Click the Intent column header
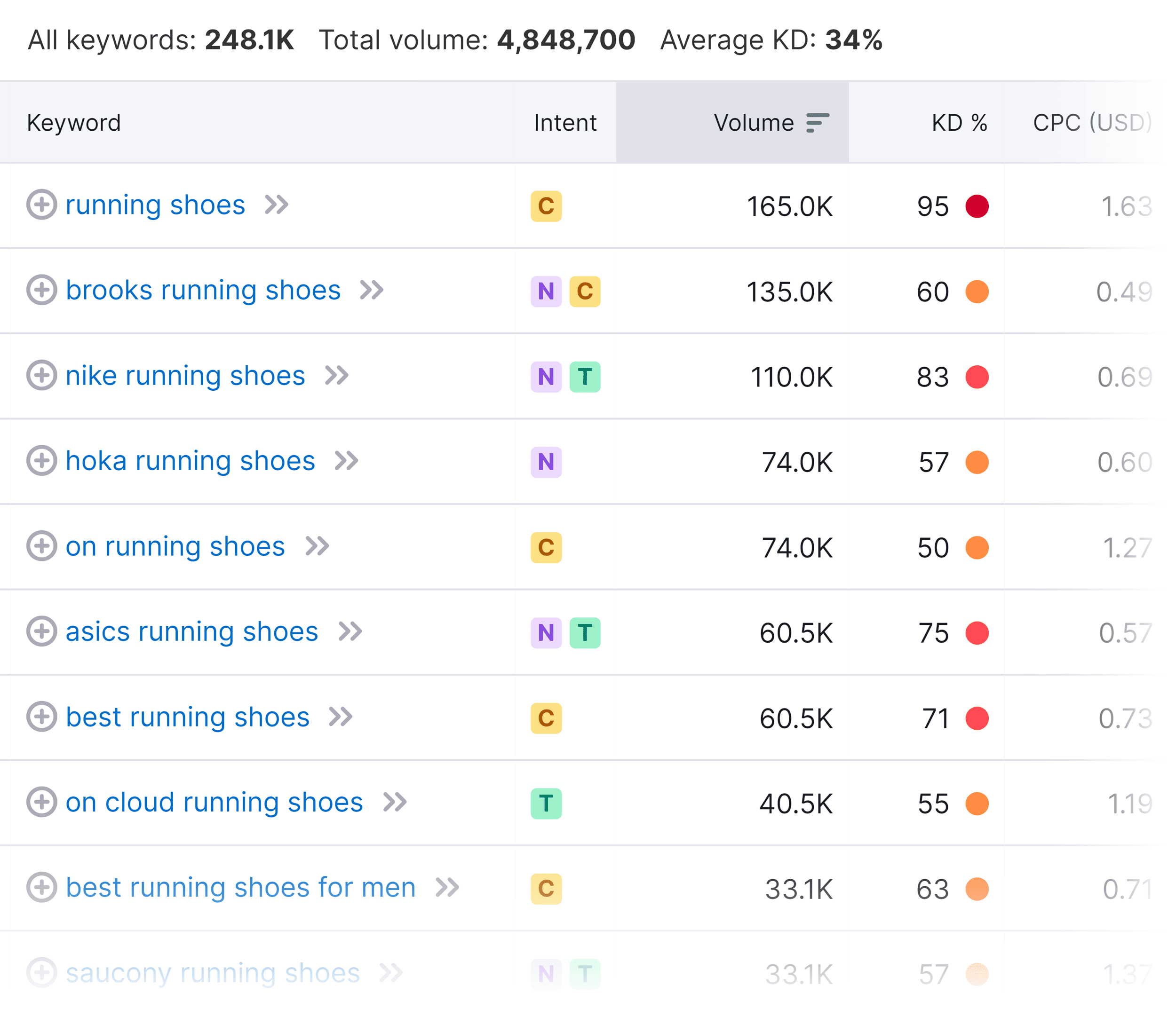Image resolution: width=1176 pixels, height=1009 pixels. coord(565,122)
